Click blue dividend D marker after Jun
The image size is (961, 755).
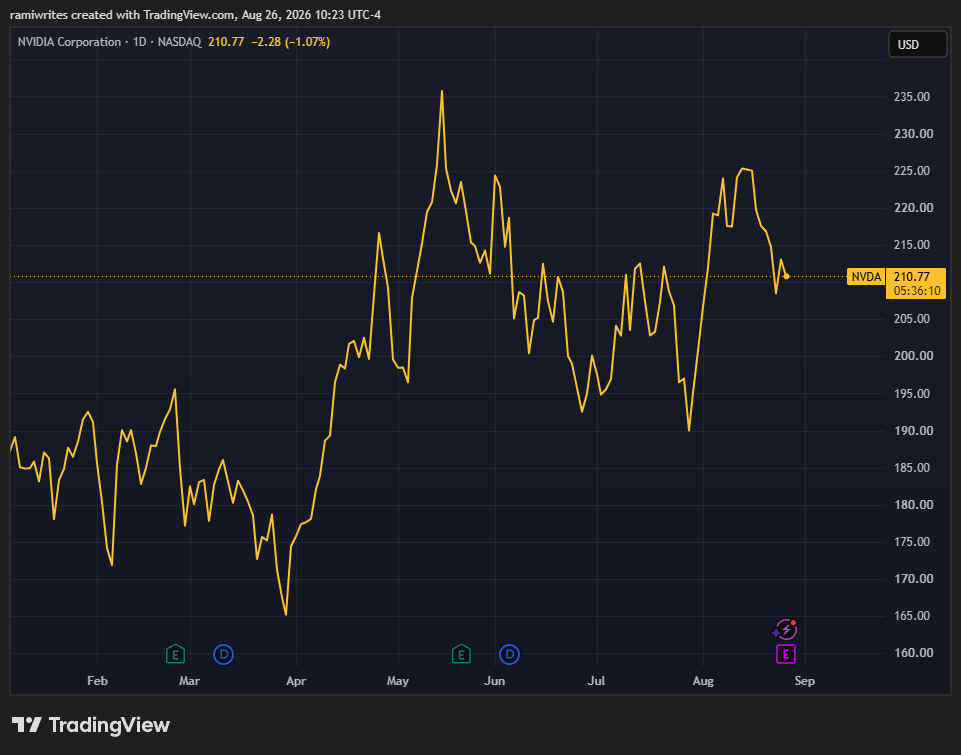tap(509, 654)
